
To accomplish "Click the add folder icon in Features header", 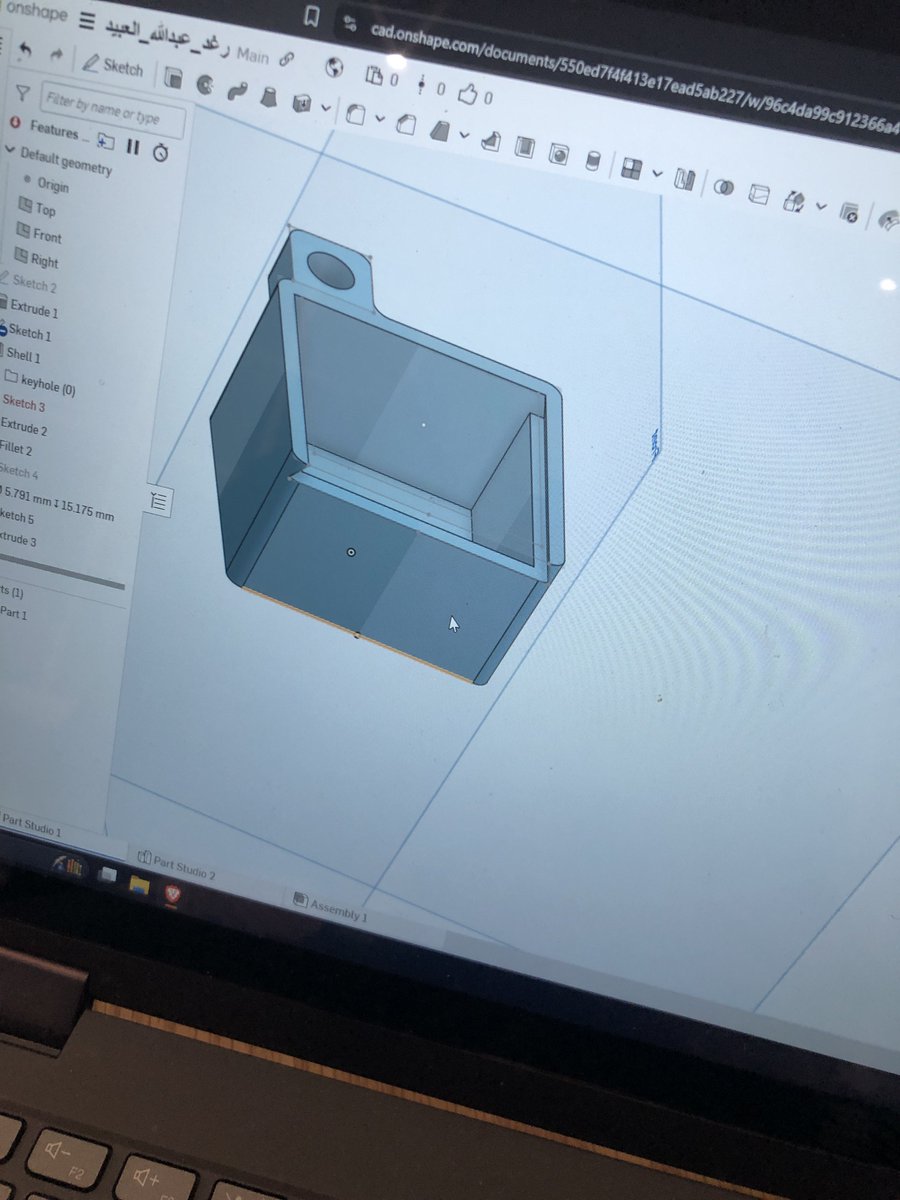I will tap(105, 141).
